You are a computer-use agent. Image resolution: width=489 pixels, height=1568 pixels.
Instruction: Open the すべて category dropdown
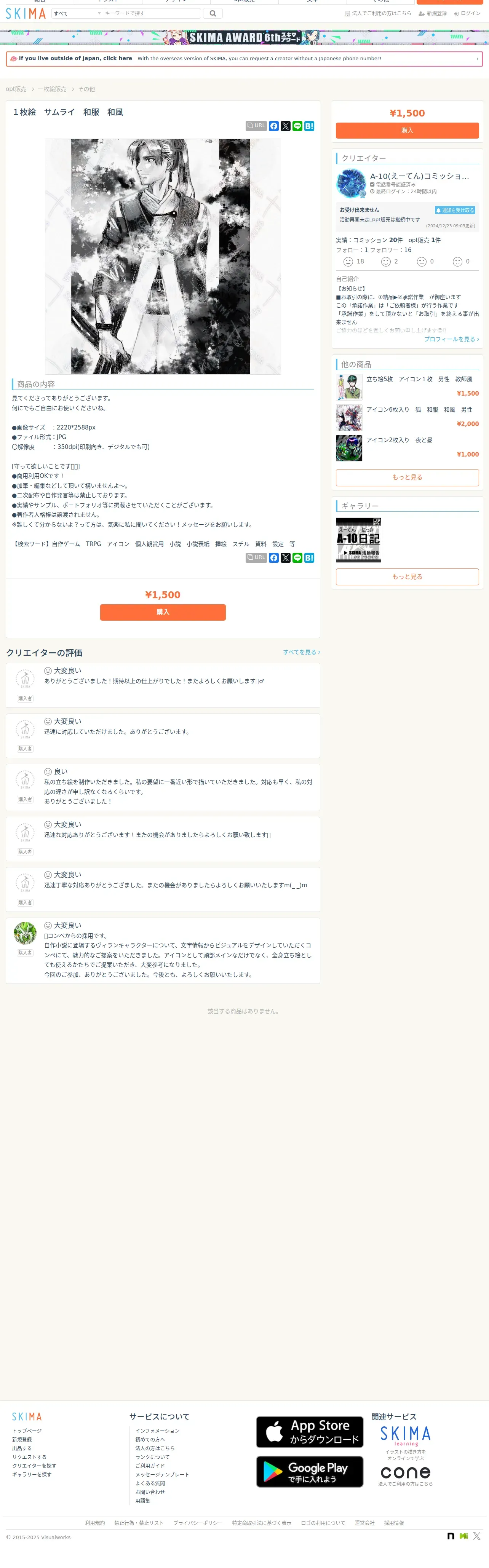77,13
